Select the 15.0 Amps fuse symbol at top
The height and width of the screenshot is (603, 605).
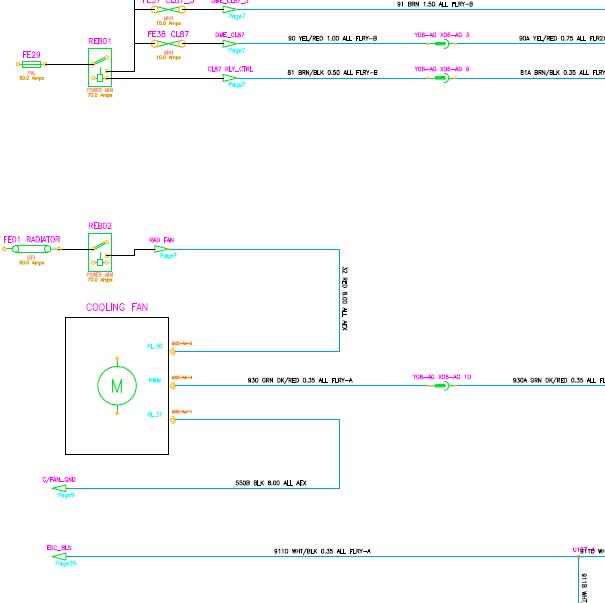point(168,10)
